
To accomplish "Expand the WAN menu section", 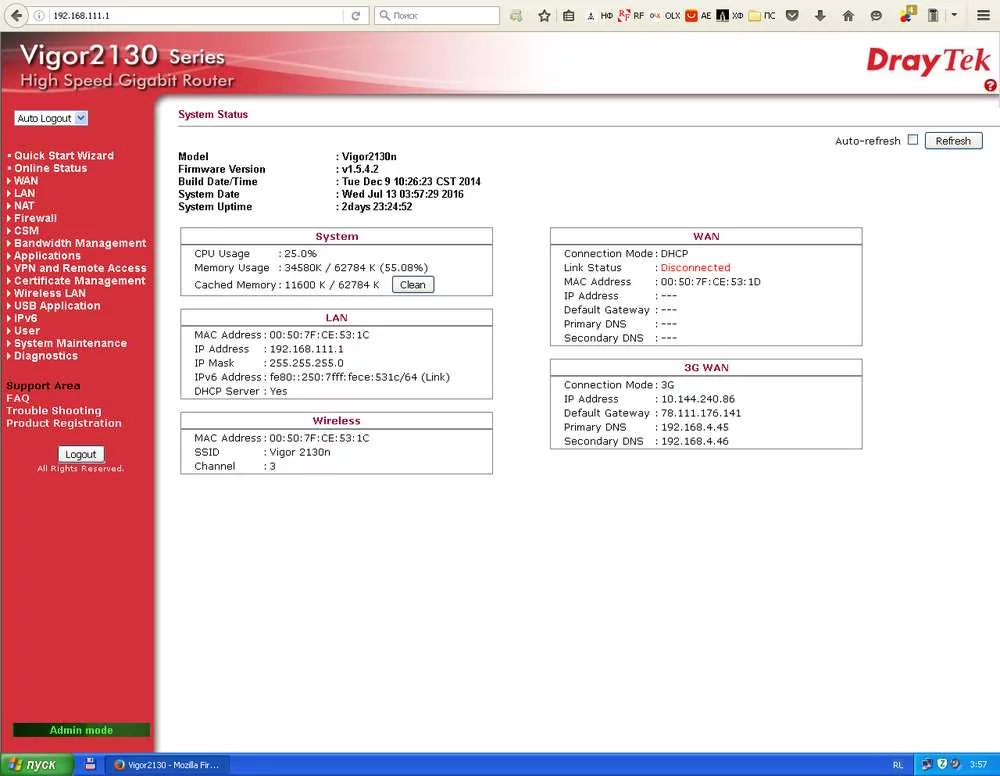I will 26,181.
